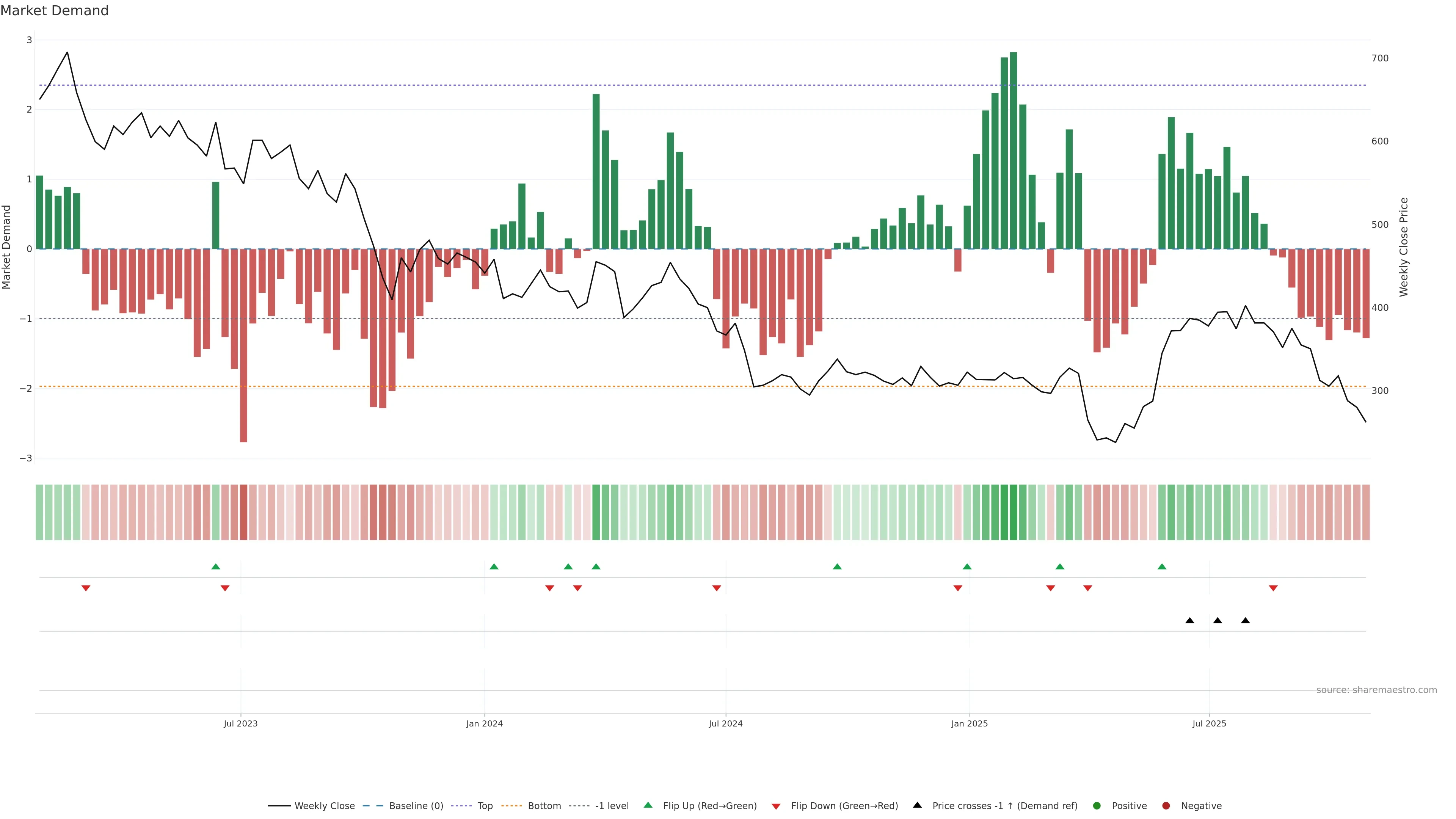Click the leftmost red flip-down triangle marker
The image size is (1456, 819).
pyautogui.click(x=86, y=588)
